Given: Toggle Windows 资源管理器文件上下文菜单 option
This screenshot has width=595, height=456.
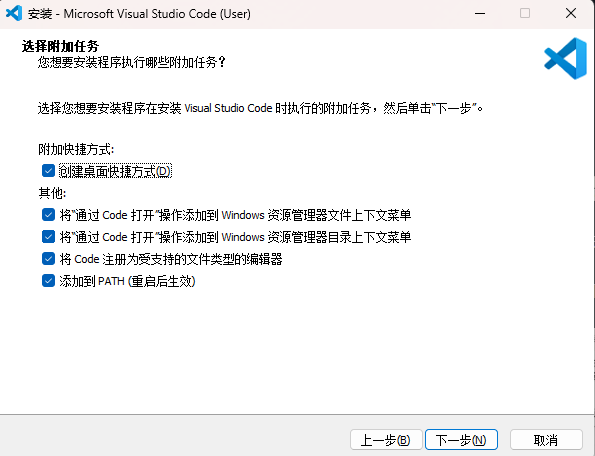Looking at the screenshot, I should tap(48, 215).
